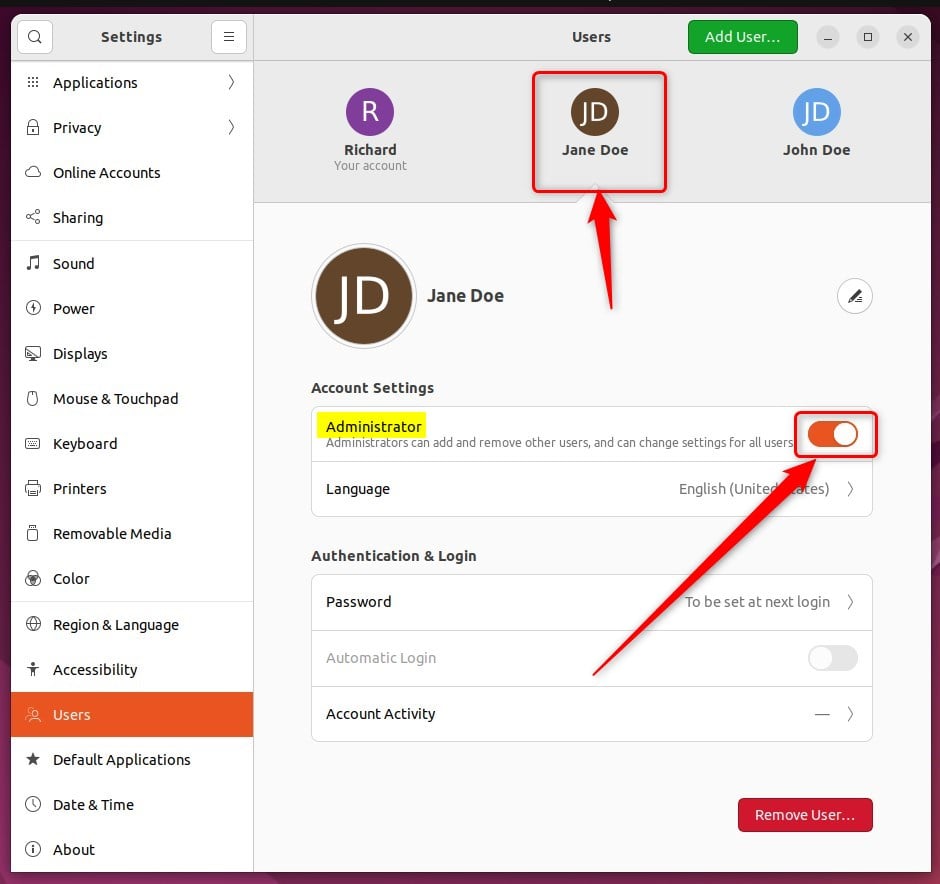Open search with the magnifier icon
940x884 pixels.
coord(34,36)
